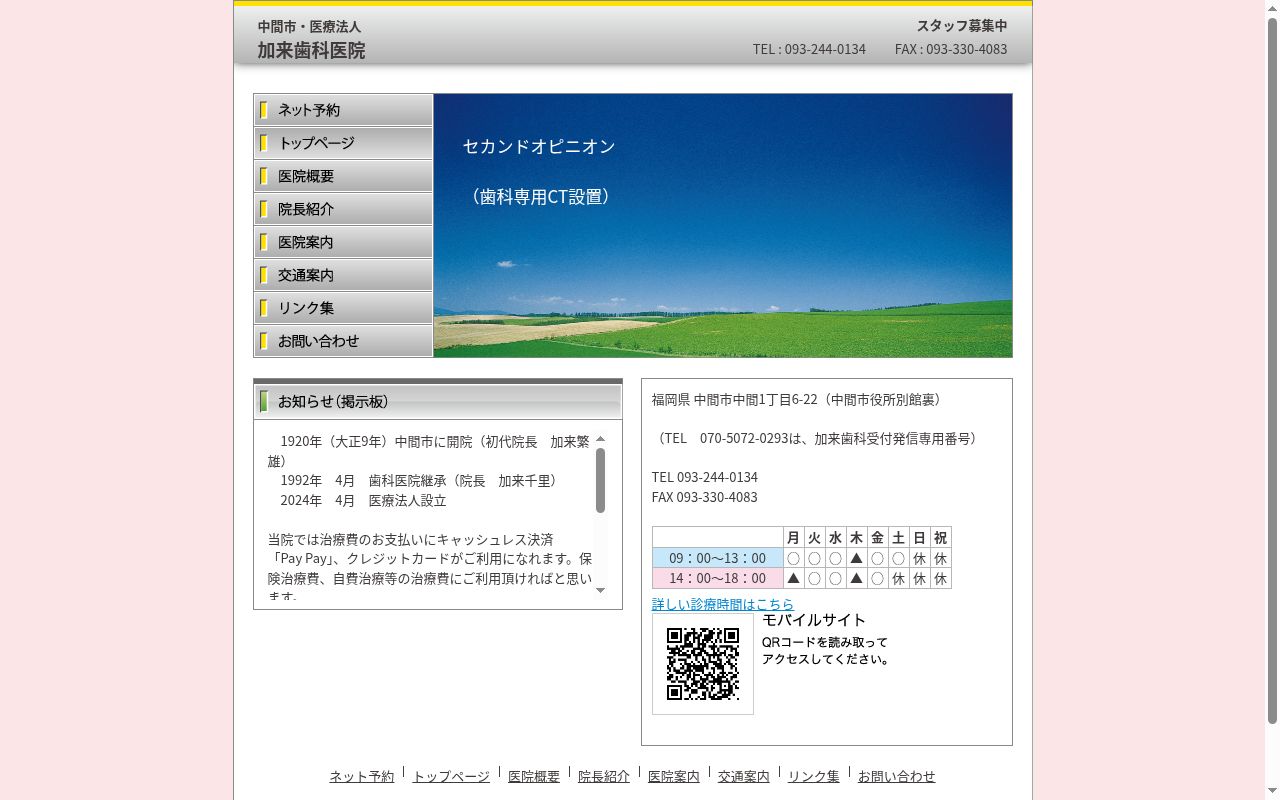
Task: Click the 木 column header in schedule
Action: tap(856, 538)
